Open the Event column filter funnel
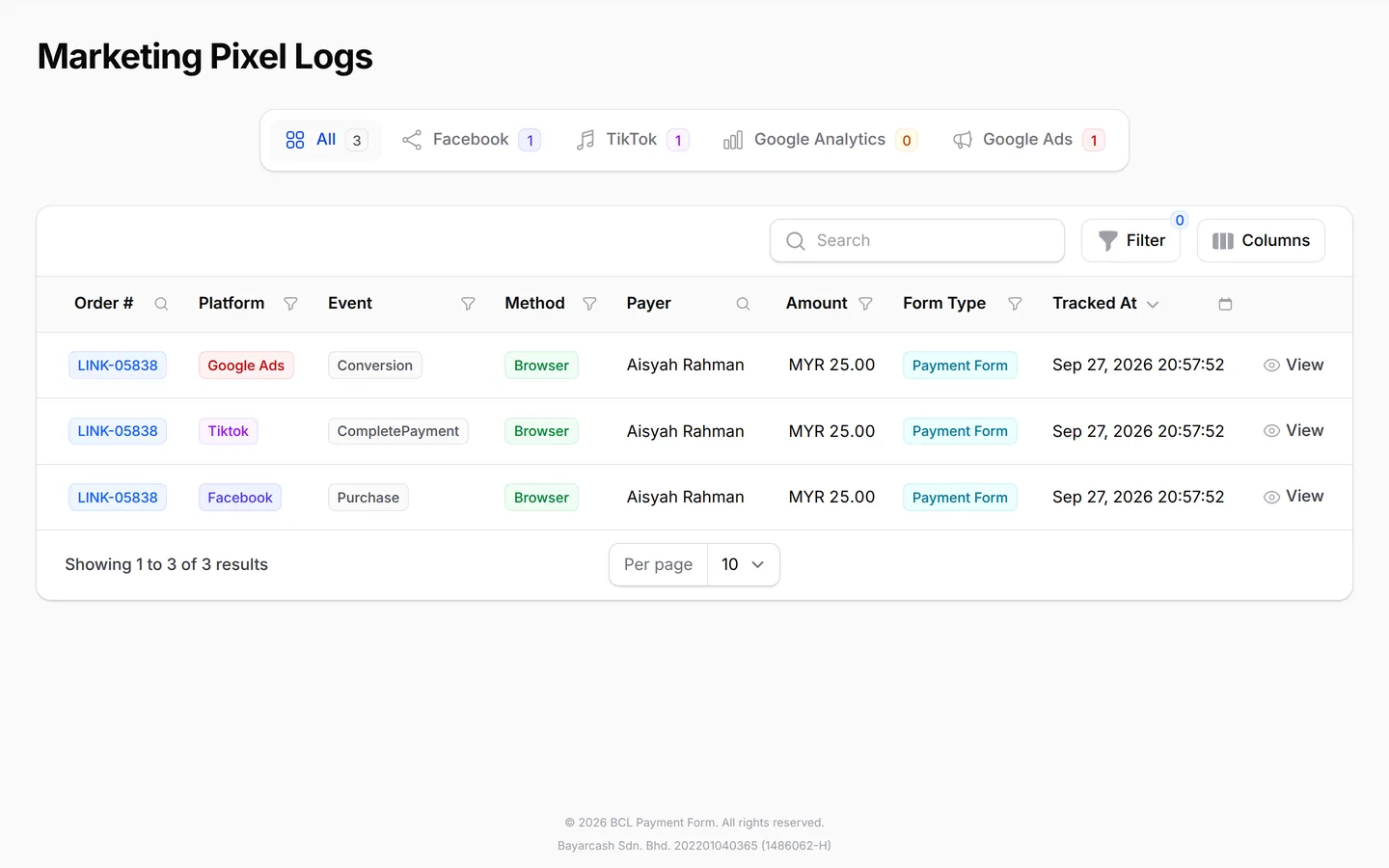 click(x=468, y=304)
